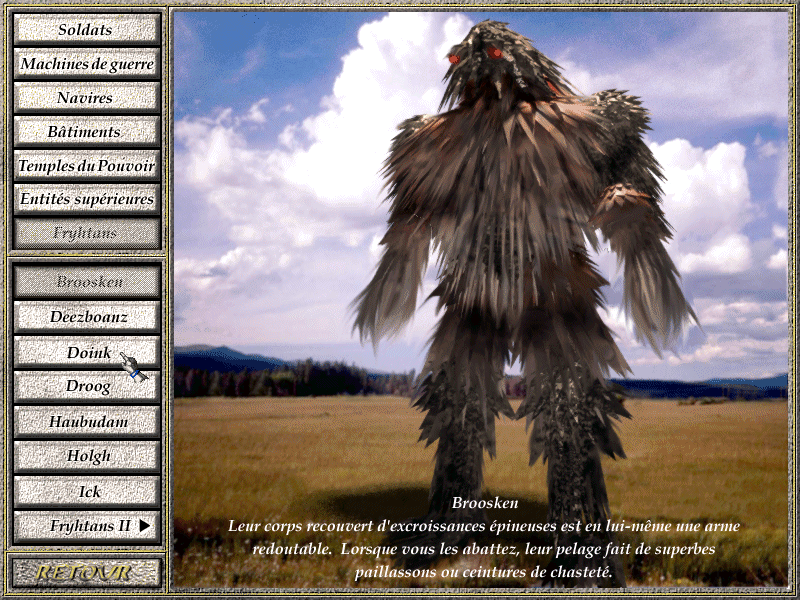Select the Broosken creature entry
Viewport: 800px width, 600px height.
[87, 281]
